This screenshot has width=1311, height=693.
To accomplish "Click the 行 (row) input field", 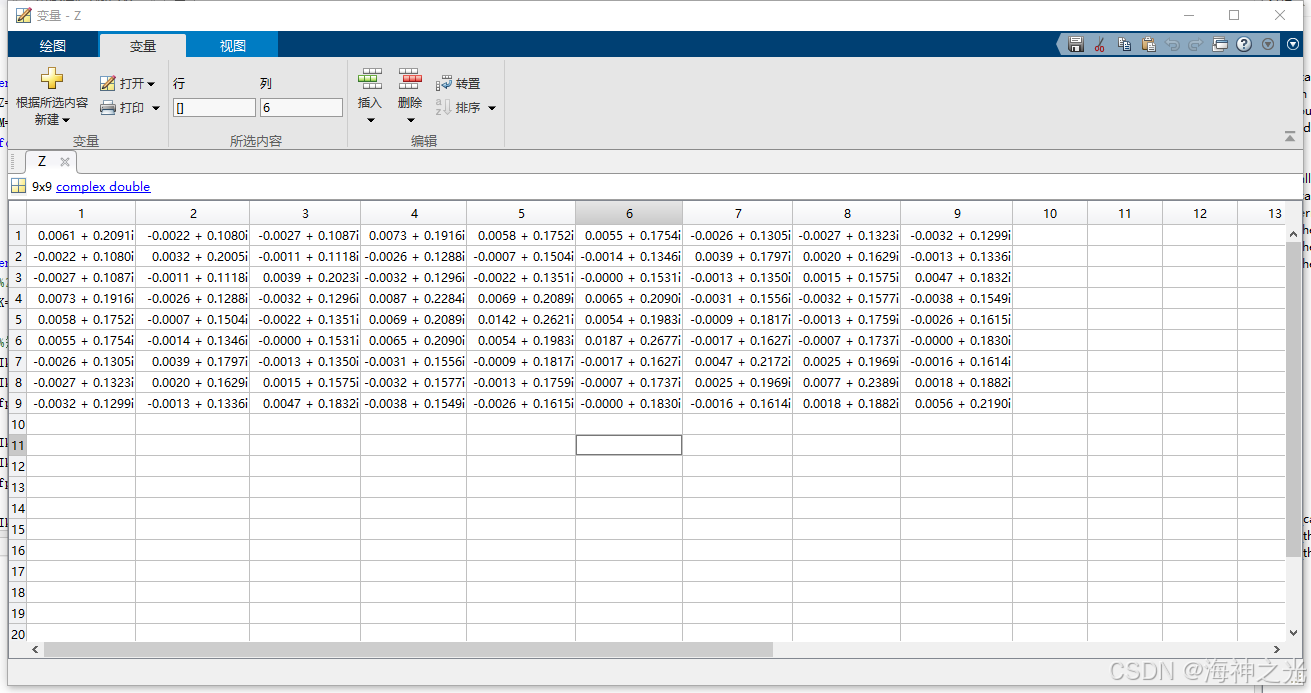I will click(214, 108).
